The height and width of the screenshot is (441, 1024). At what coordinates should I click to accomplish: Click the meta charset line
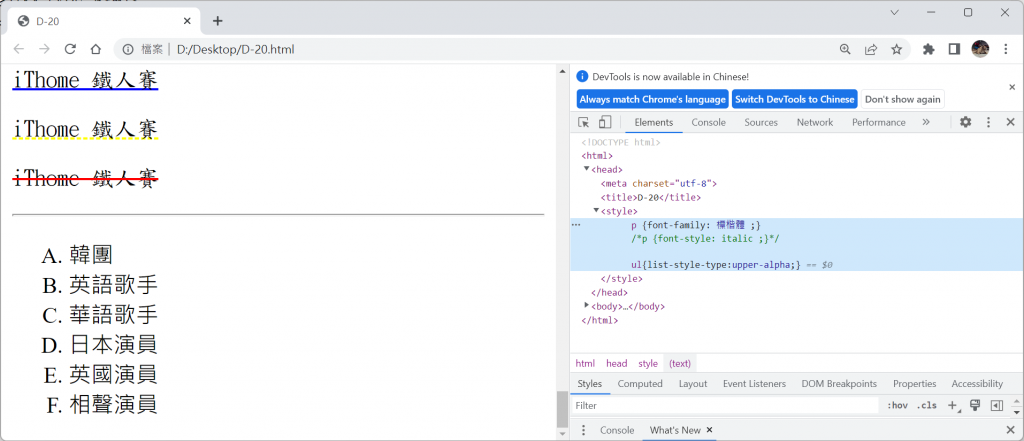coord(658,183)
